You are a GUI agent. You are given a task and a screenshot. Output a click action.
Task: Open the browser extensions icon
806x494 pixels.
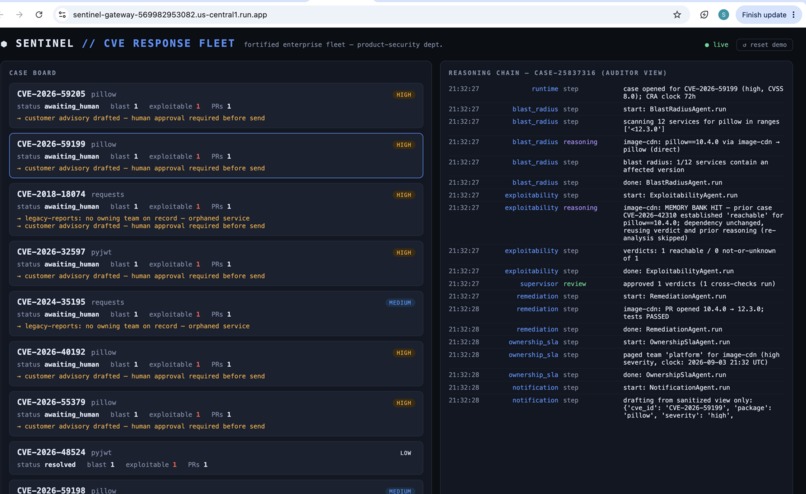704,15
